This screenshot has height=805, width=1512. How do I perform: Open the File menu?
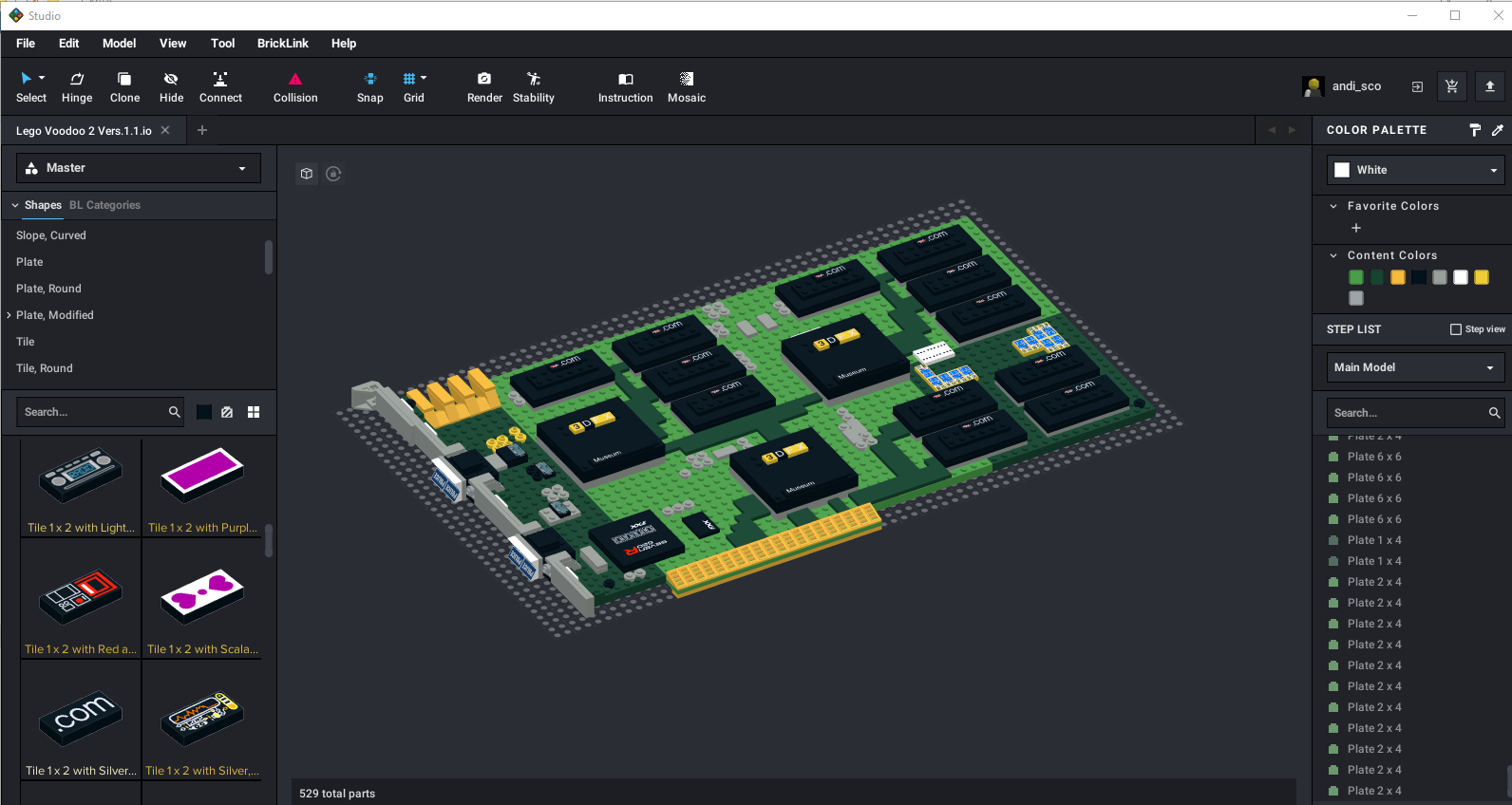click(x=26, y=44)
